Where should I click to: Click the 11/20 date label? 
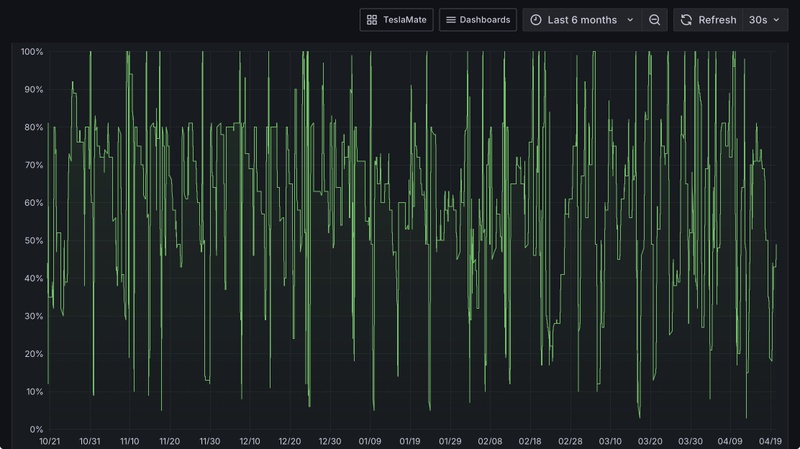click(x=169, y=441)
